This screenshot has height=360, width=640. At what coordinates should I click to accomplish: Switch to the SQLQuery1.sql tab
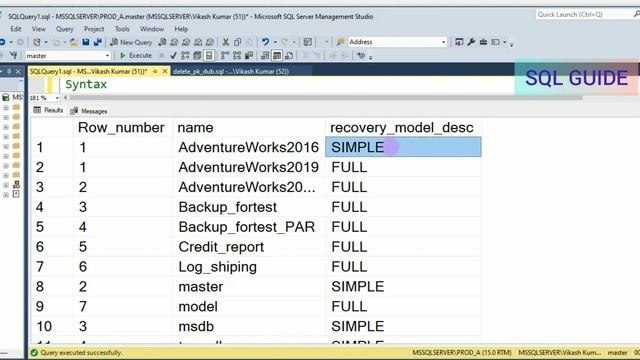(x=89, y=71)
